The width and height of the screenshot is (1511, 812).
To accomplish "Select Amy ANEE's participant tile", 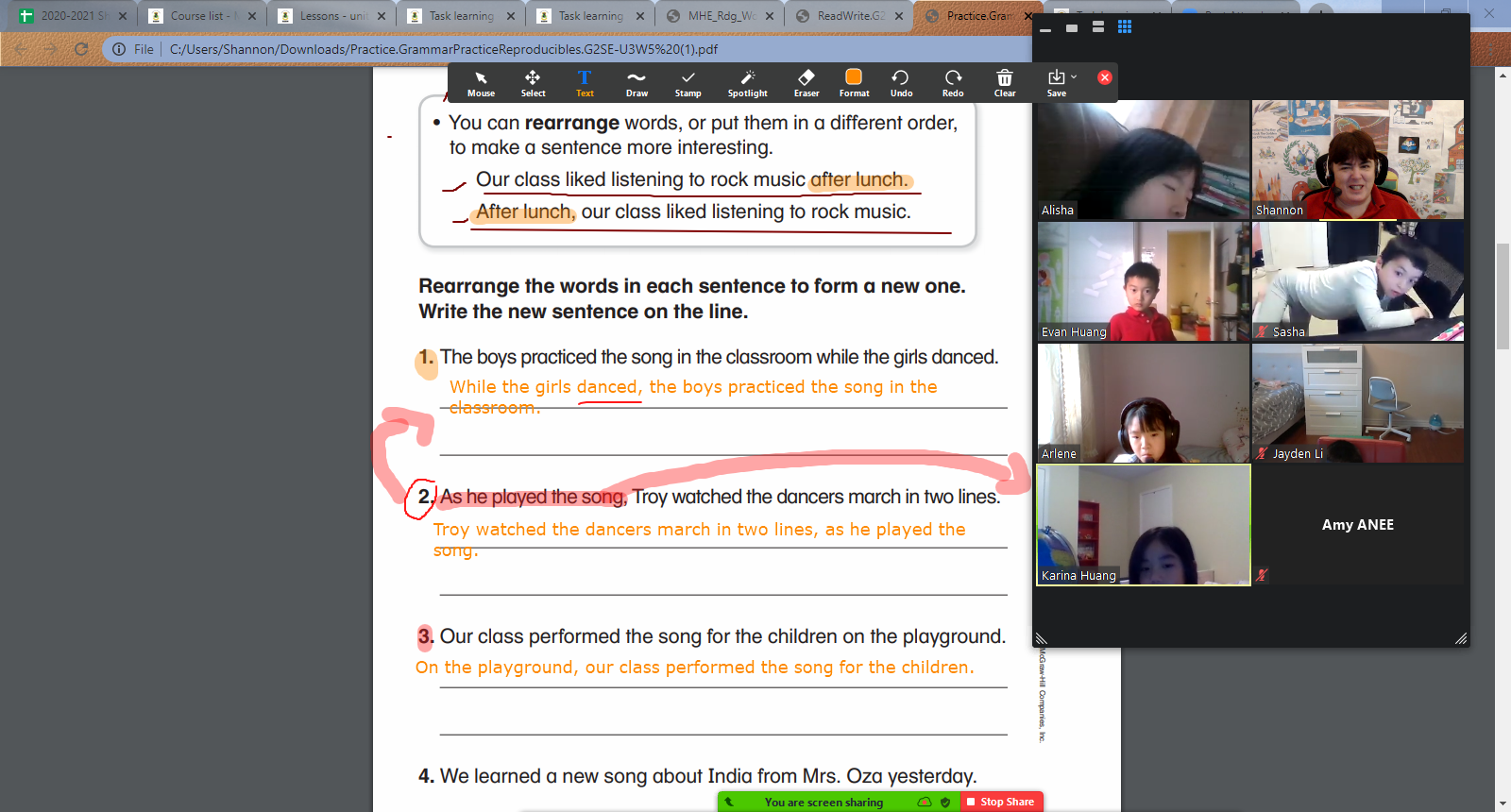I will 1358,525.
